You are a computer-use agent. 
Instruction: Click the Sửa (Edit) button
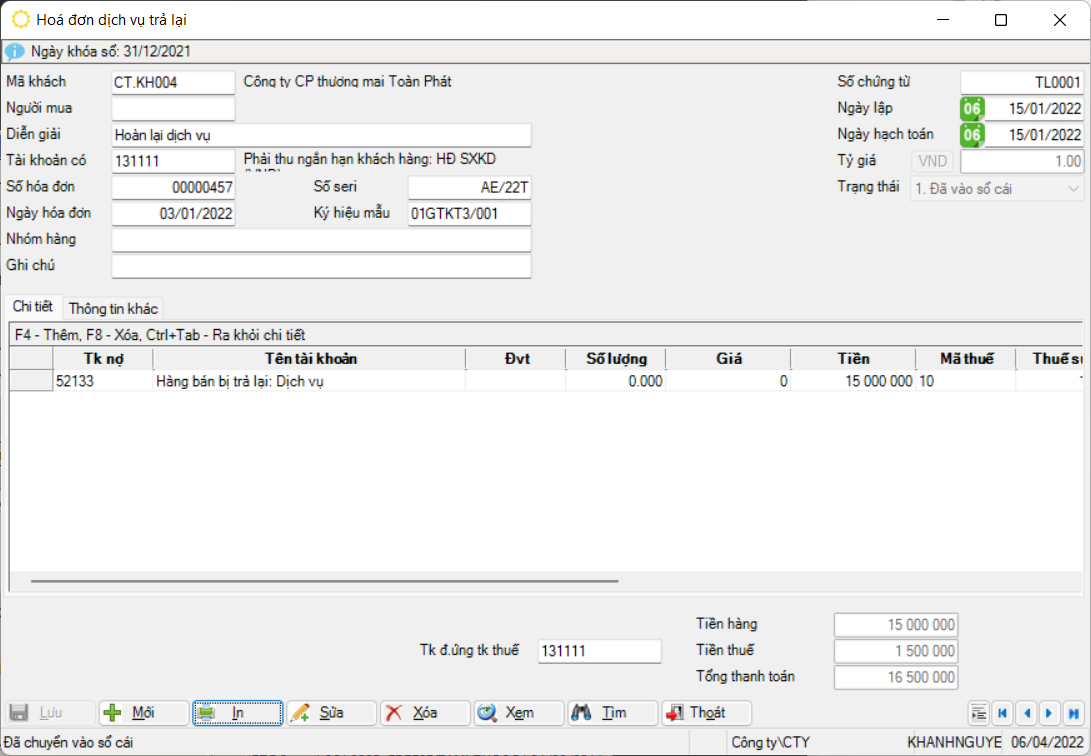pos(330,713)
